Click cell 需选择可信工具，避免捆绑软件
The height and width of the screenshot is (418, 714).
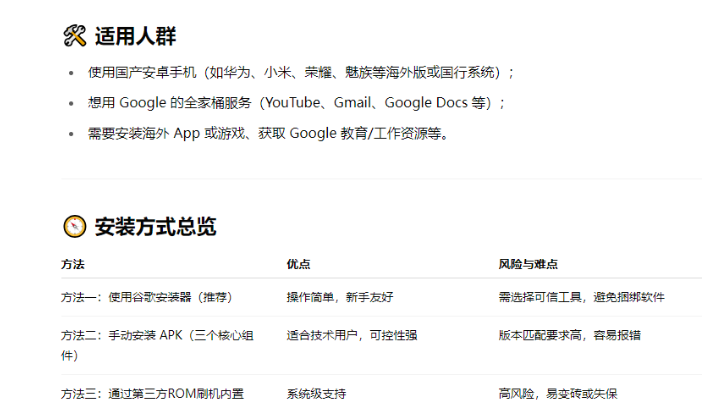581,297
